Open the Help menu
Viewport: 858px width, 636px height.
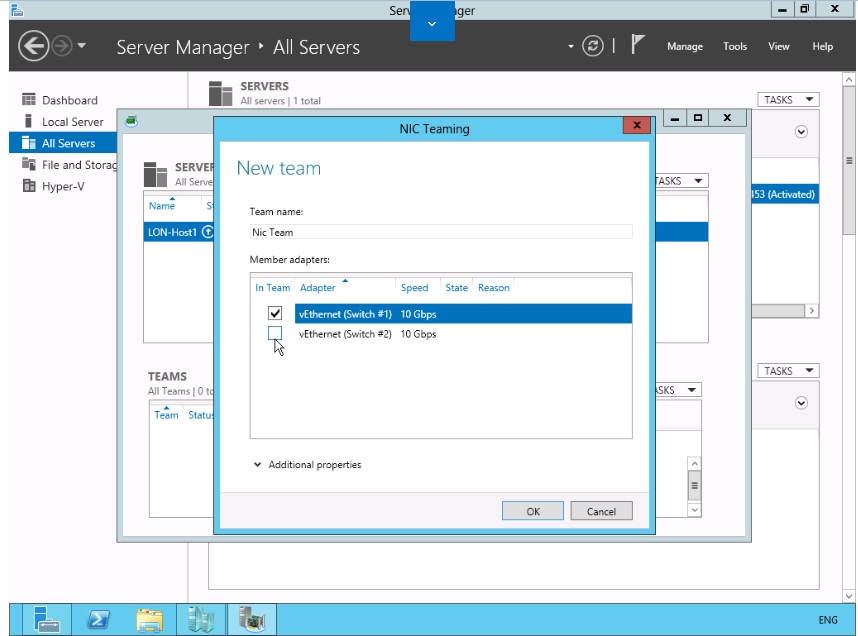tap(822, 47)
